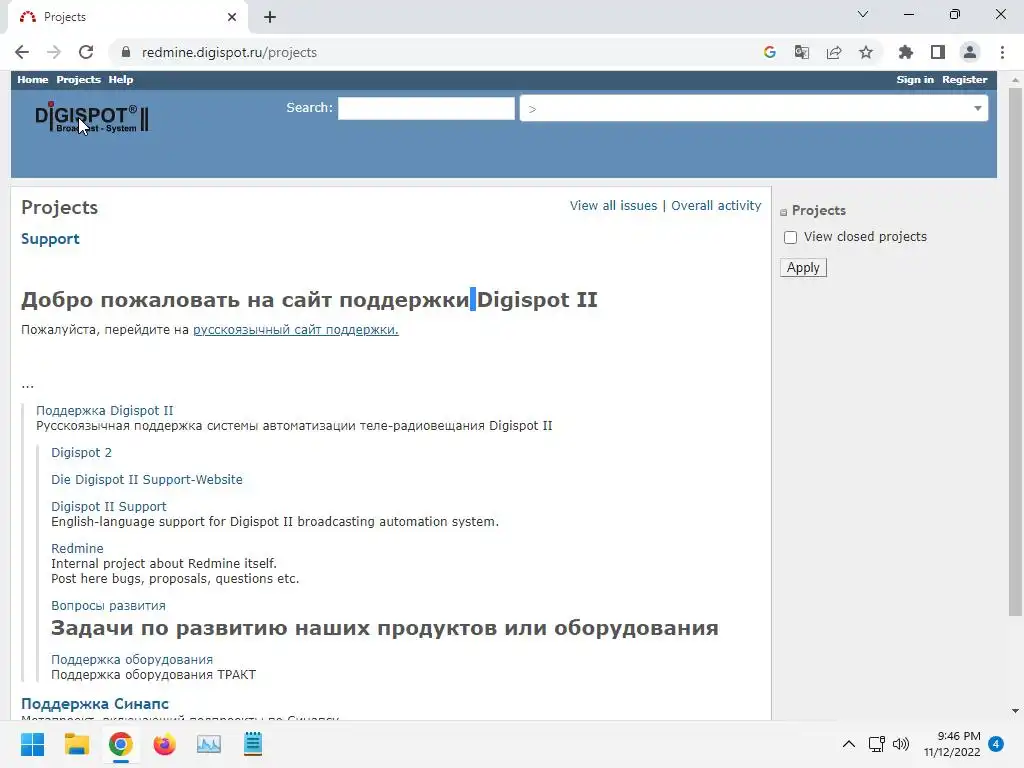Screen dimensions: 1024x768
Task: Open a new tab with plus icon
Action: click(x=270, y=17)
